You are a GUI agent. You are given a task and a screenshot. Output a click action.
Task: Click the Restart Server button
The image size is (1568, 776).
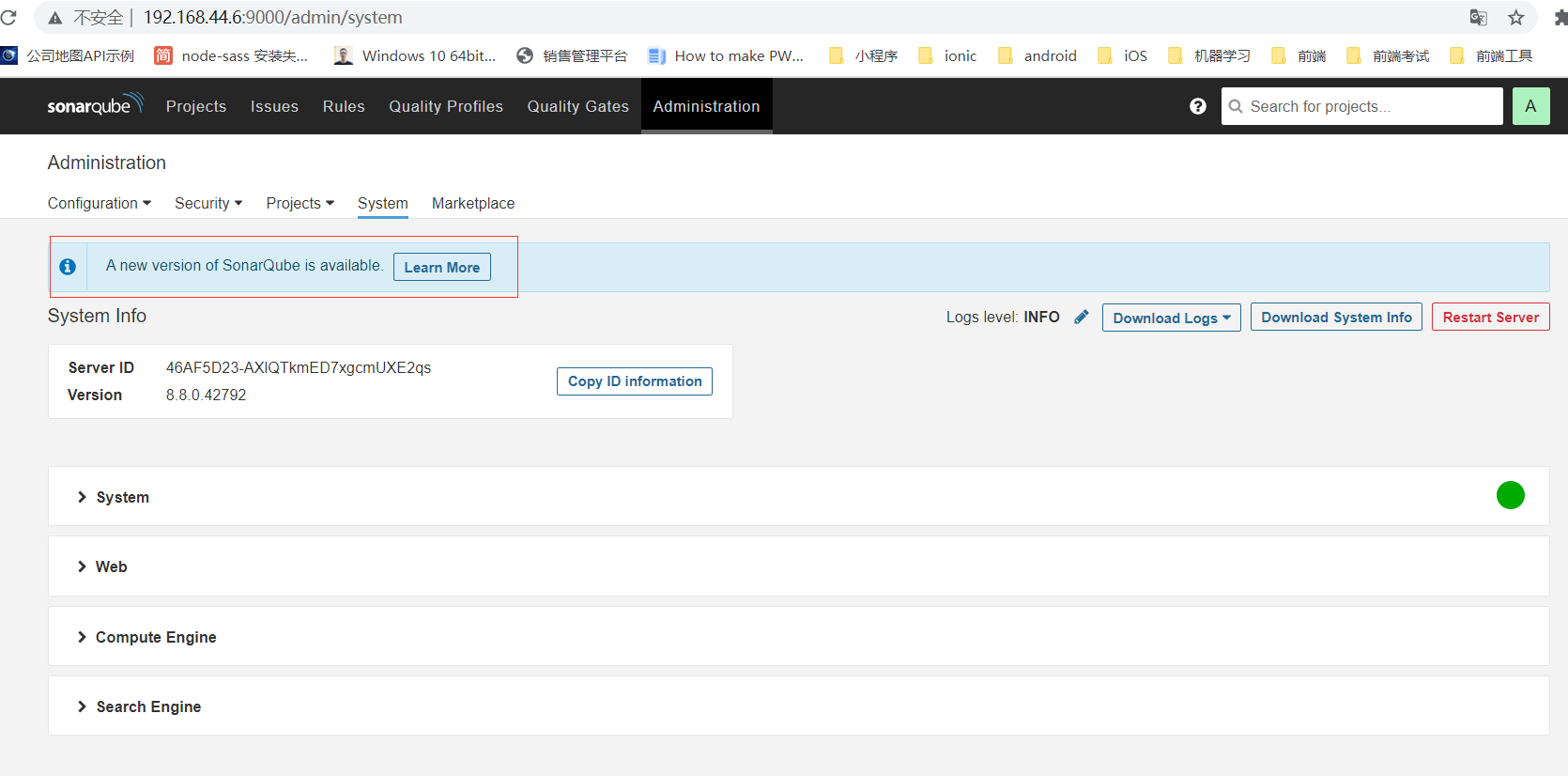pyautogui.click(x=1490, y=318)
